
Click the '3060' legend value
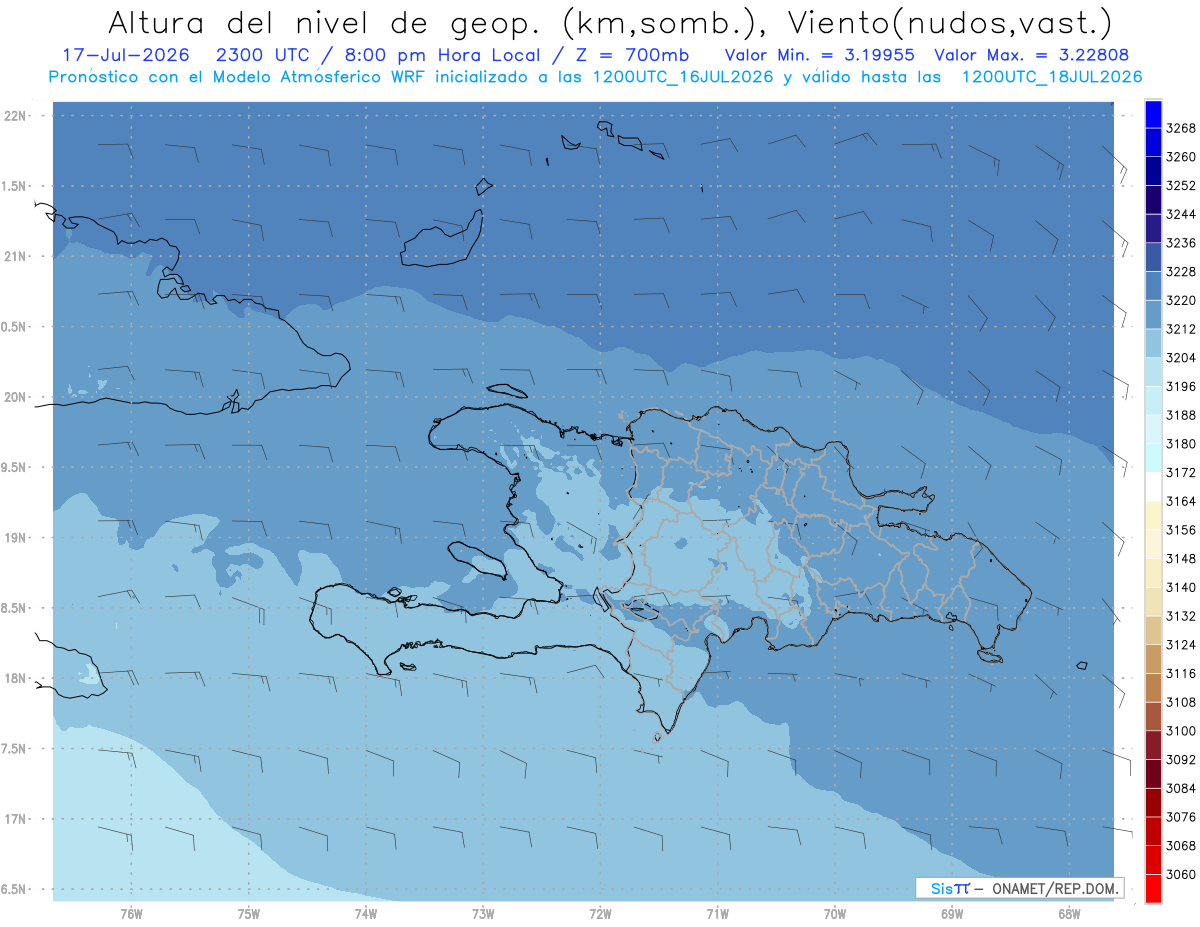pyautogui.click(x=1181, y=874)
